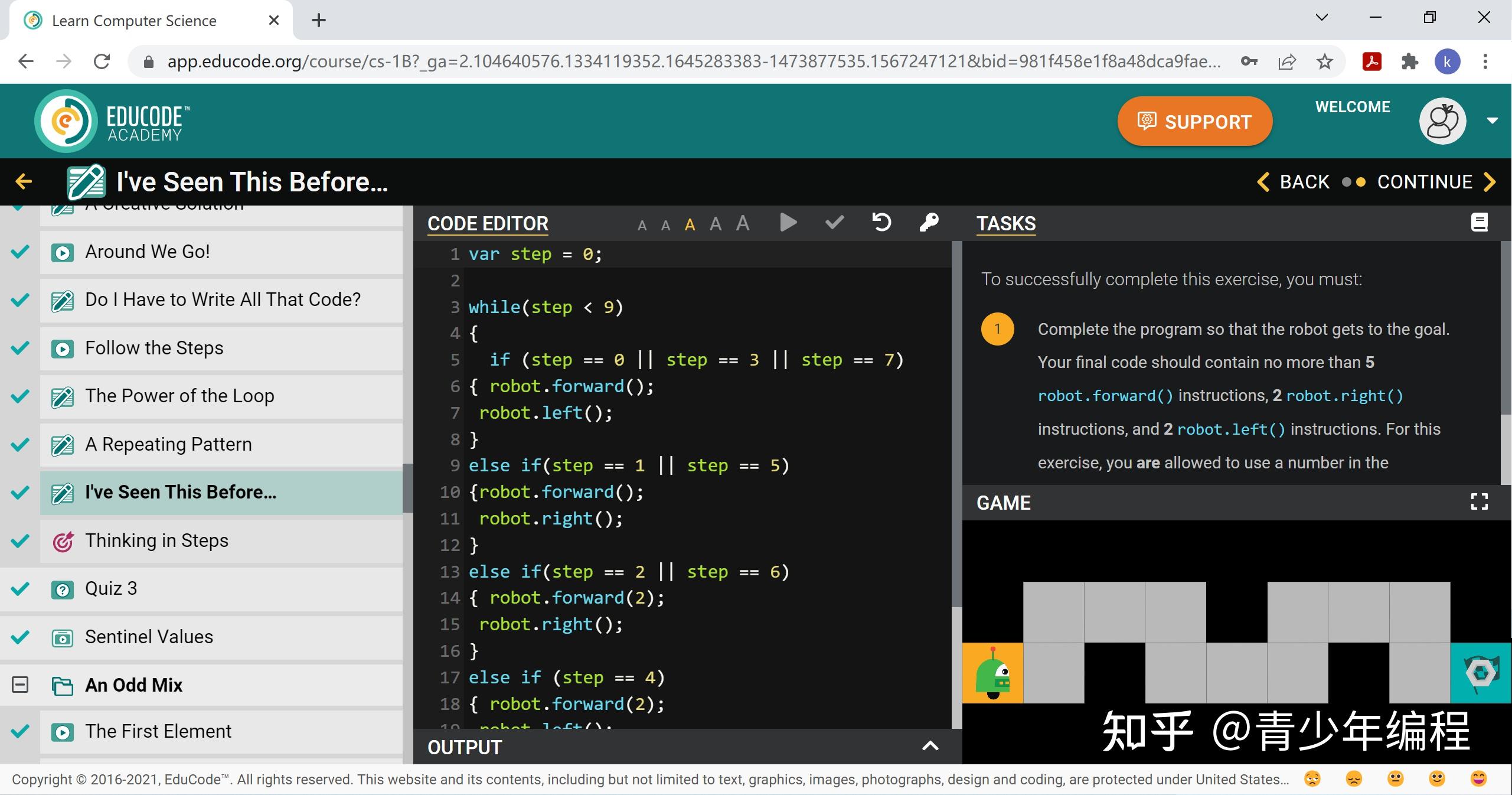Open the Adobe PDF extension icon

(x=1371, y=61)
